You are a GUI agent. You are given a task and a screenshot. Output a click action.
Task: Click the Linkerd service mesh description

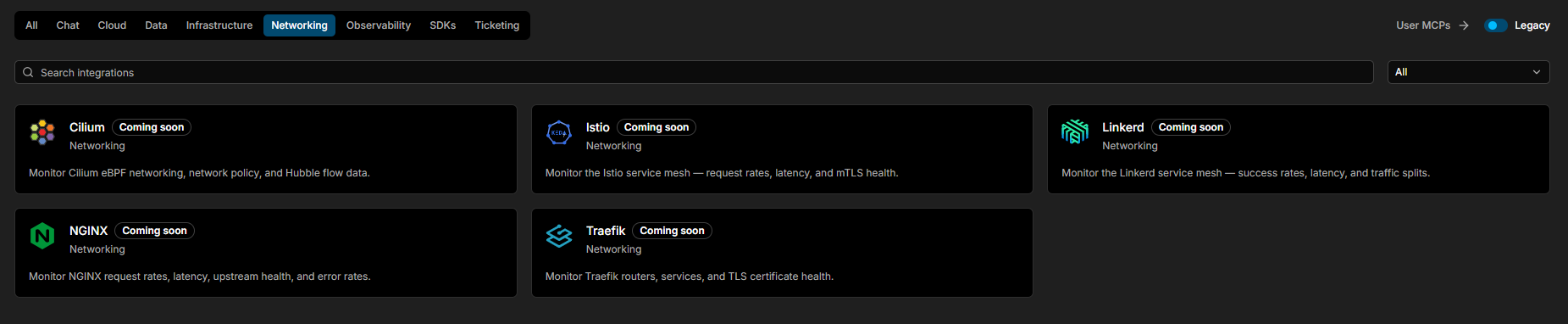point(1245,173)
